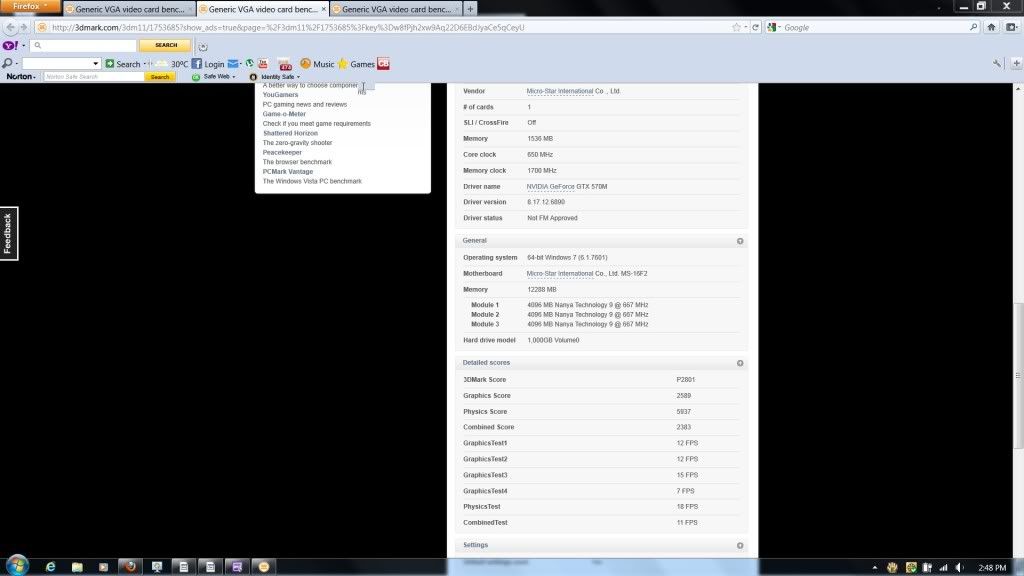
Task: Bookmark this page with the star icon
Action: pyautogui.click(x=737, y=27)
